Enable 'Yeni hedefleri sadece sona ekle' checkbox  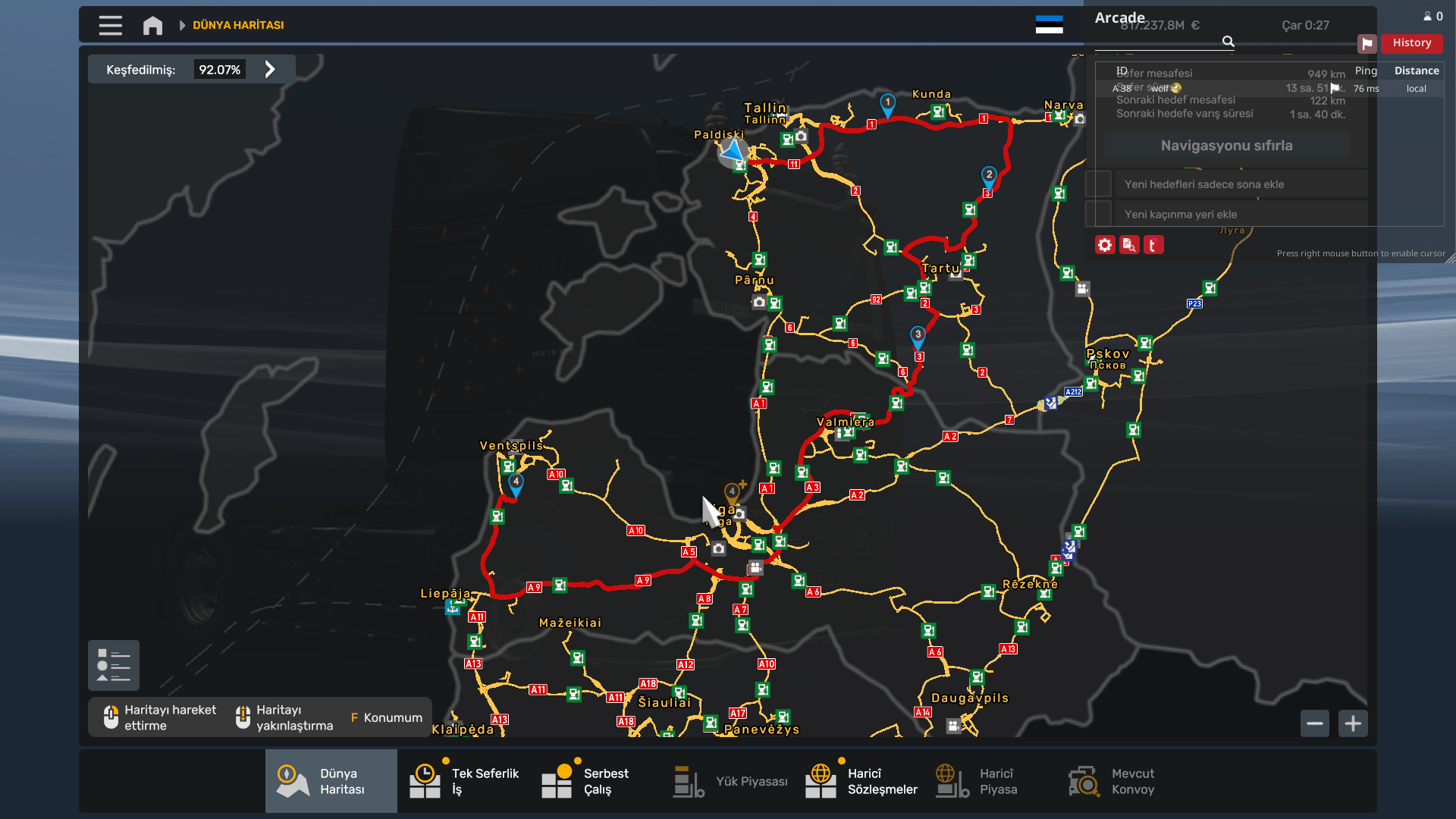[x=1098, y=184]
